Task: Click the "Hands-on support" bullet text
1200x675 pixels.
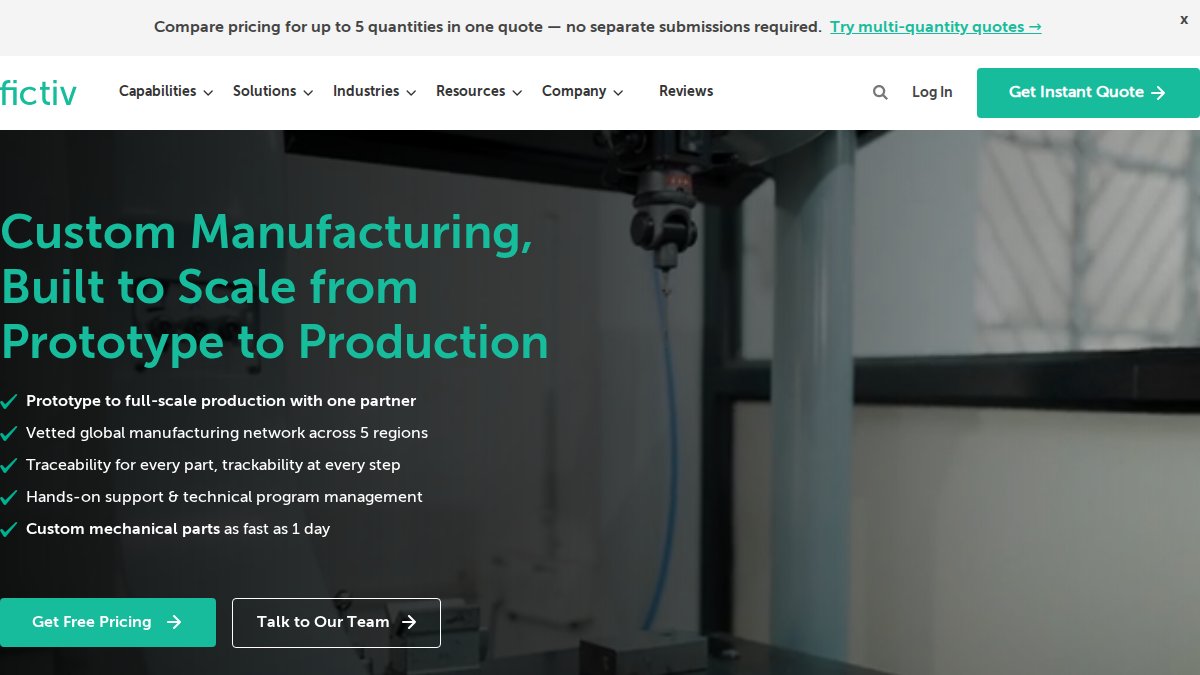Action: click(x=224, y=497)
